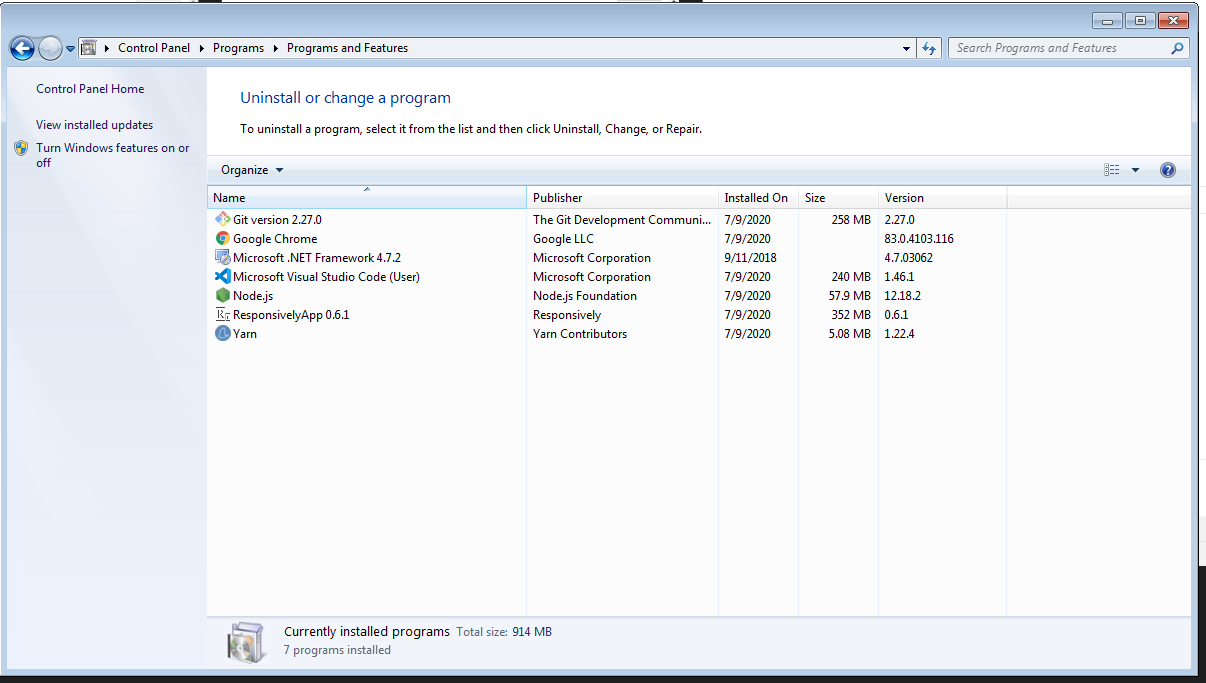The height and width of the screenshot is (683, 1206).
Task: Expand the arrow before Control Panel breadcrumb
Action: coord(107,48)
